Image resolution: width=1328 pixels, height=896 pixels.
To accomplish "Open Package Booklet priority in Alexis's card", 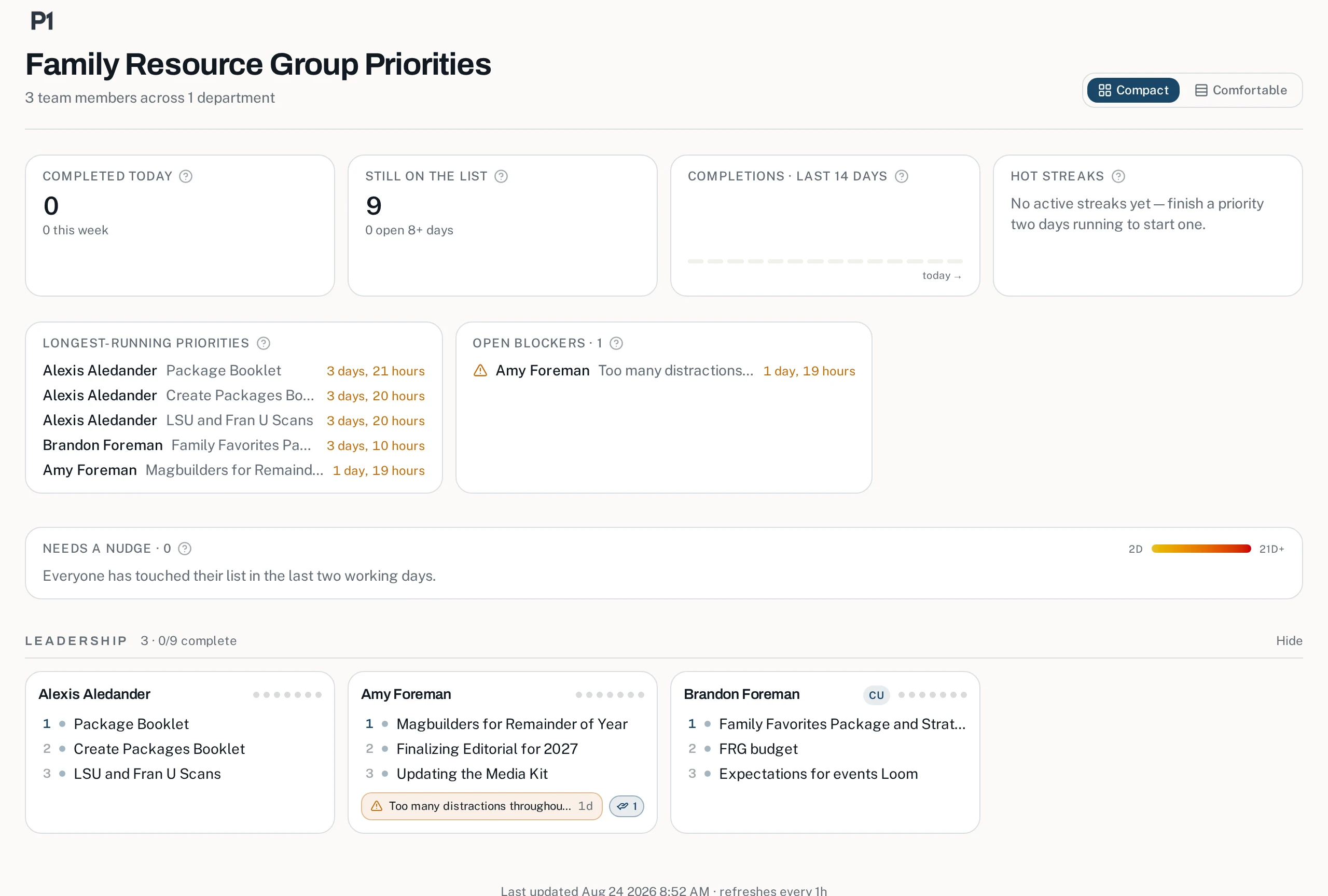I will [131, 724].
